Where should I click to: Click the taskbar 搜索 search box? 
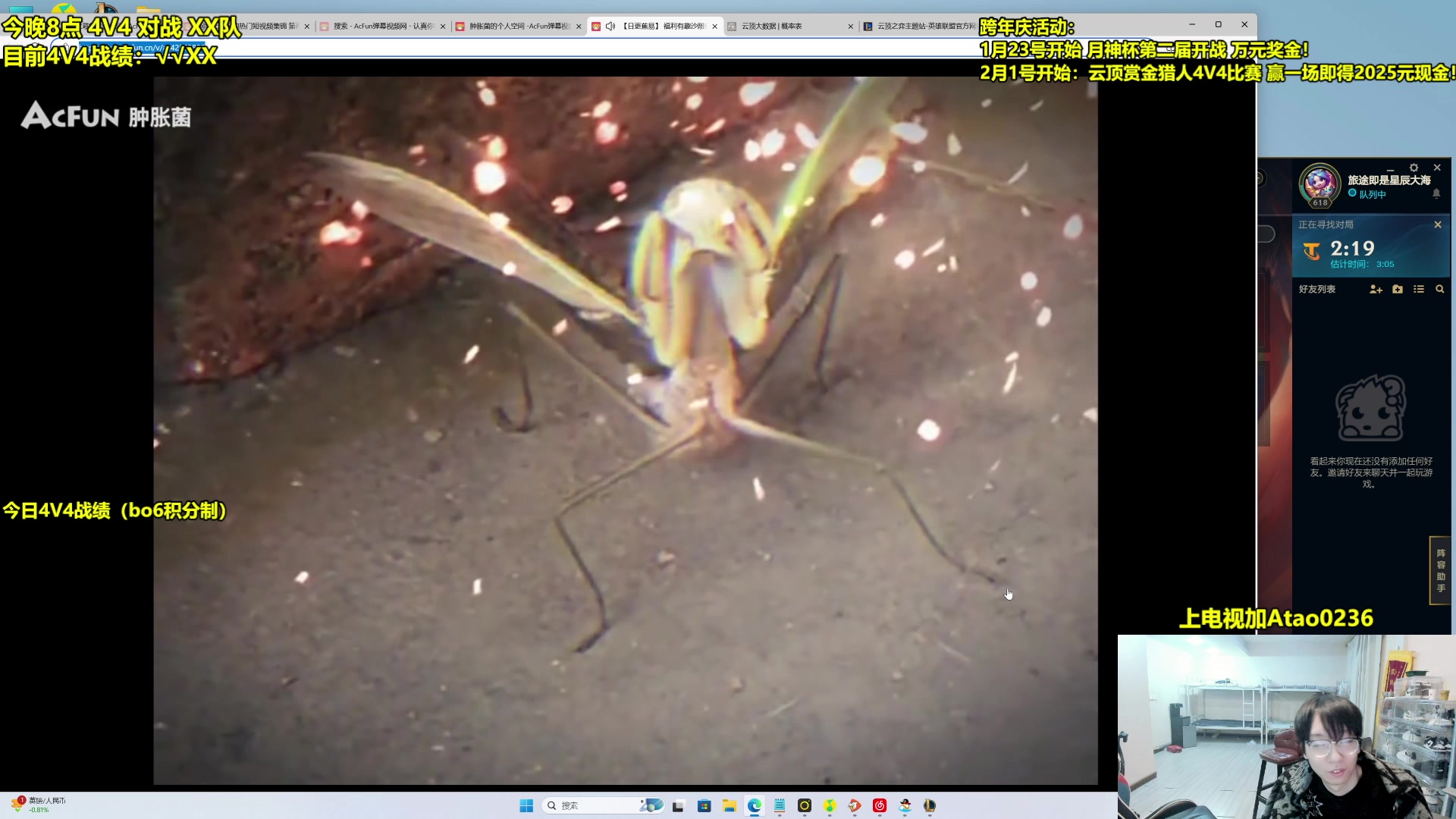(603, 805)
